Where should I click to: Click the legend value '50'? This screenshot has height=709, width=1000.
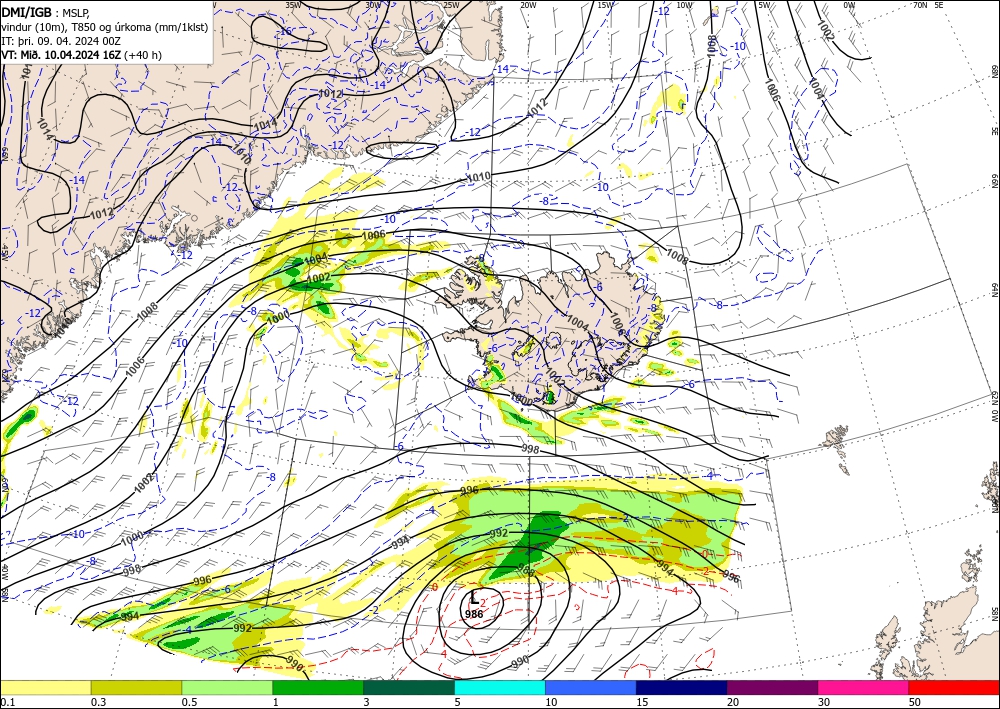(915, 702)
